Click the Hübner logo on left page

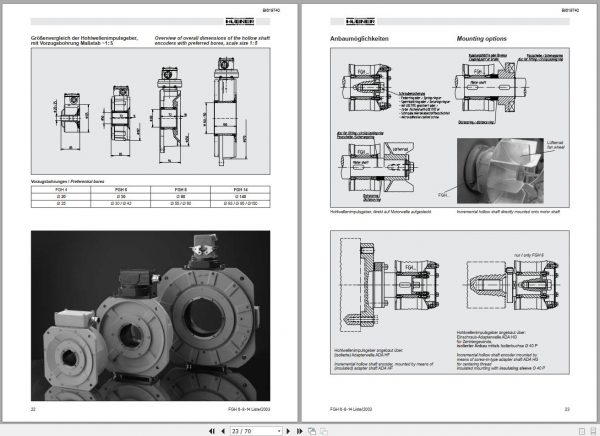tap(240, 21)
